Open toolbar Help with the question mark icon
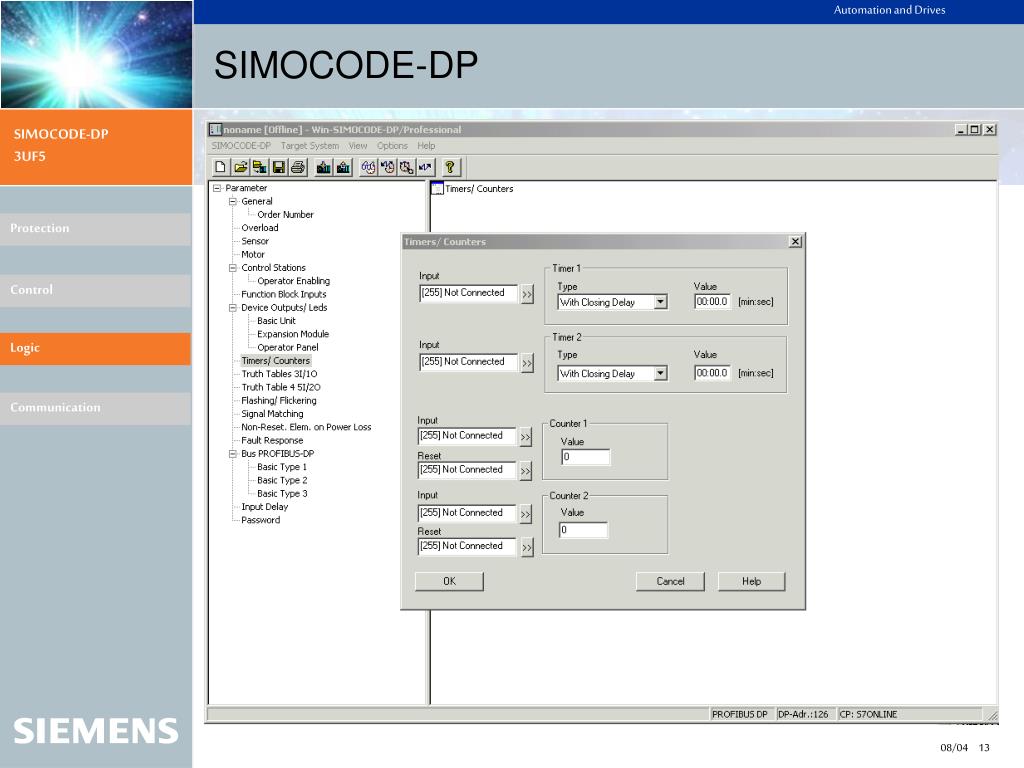Viewport: 1024px width, 768px height. [x=451, y=167]
